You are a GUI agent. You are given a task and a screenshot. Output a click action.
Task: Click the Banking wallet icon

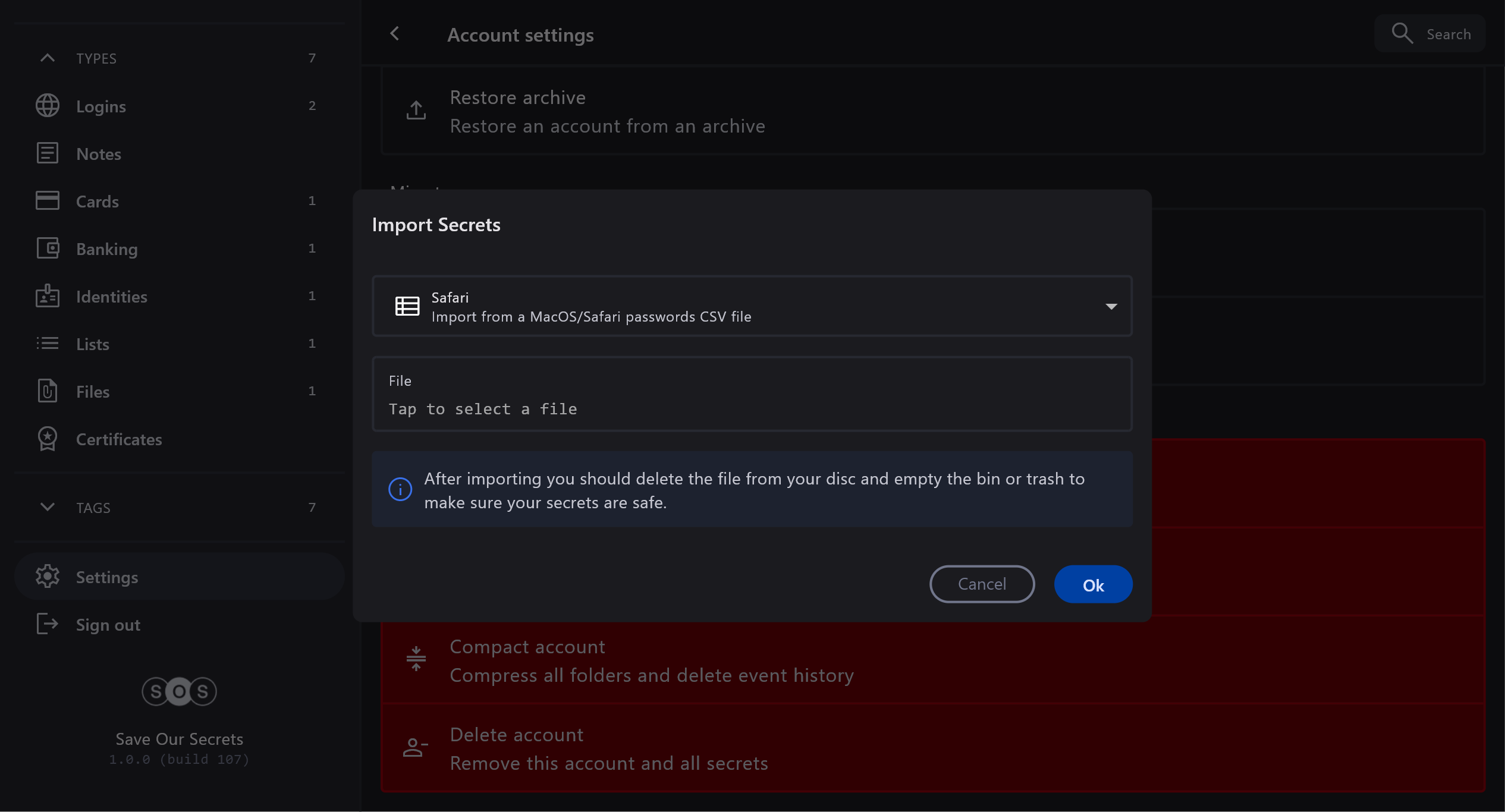pos(48,248)
